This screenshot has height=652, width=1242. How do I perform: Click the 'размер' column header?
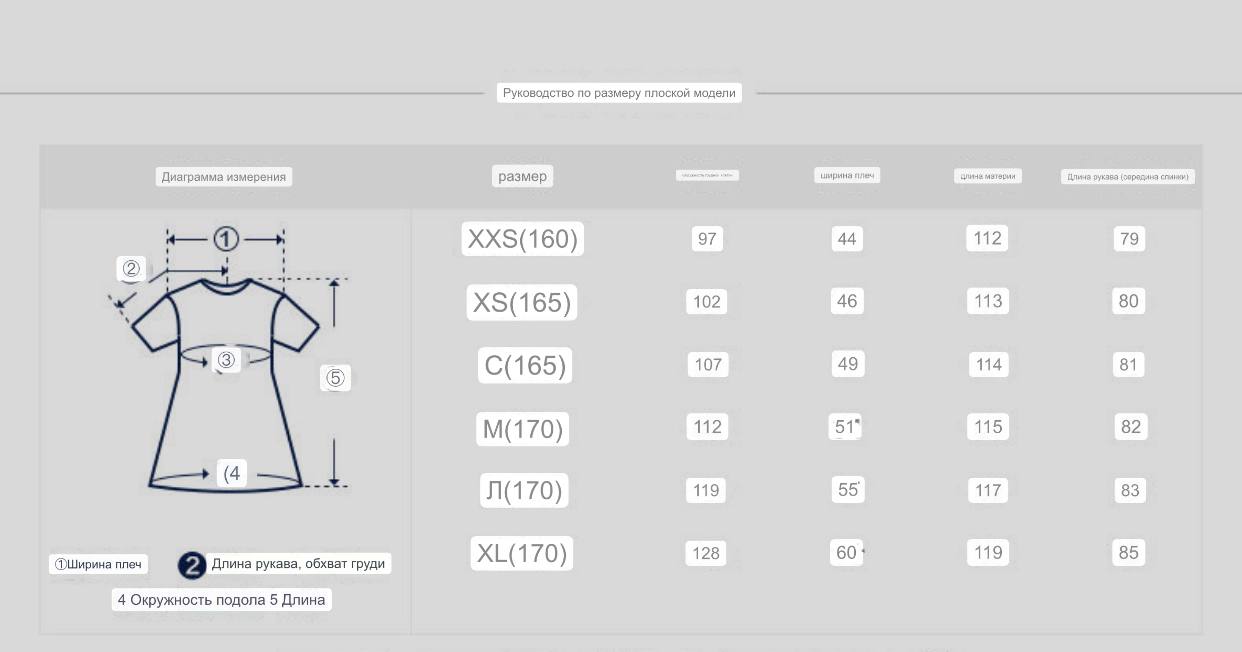click(x=523, y=176)
